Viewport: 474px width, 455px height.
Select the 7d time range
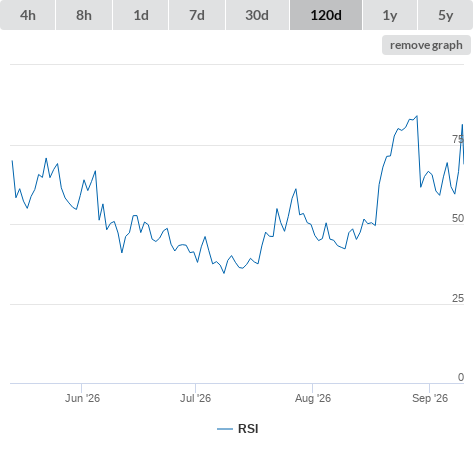197,15
